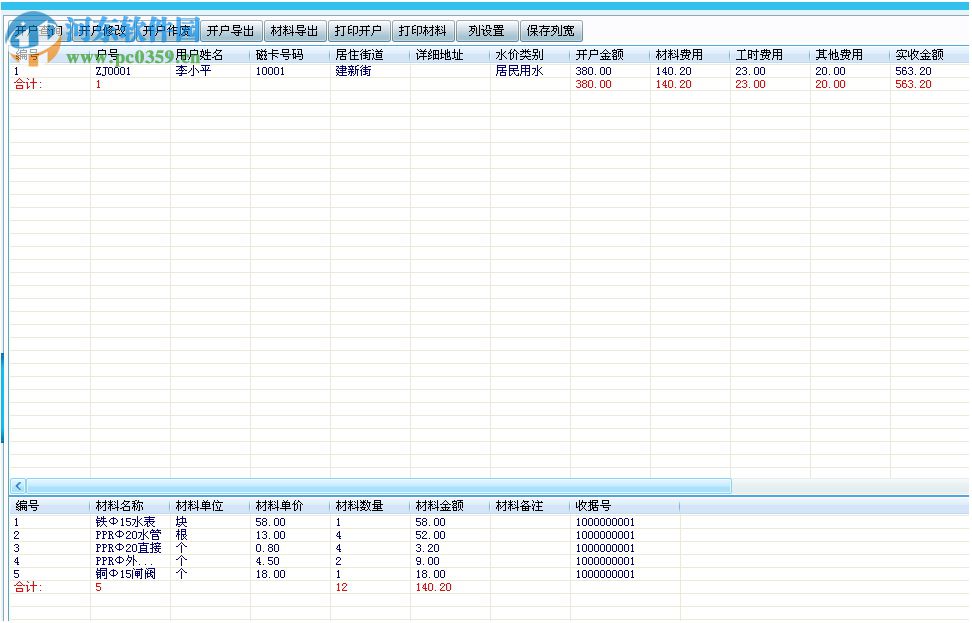Viewport: 972px width, 623px height.
Task: Click the 开户修改 modify account button
Action: click(x=104, y=30)
